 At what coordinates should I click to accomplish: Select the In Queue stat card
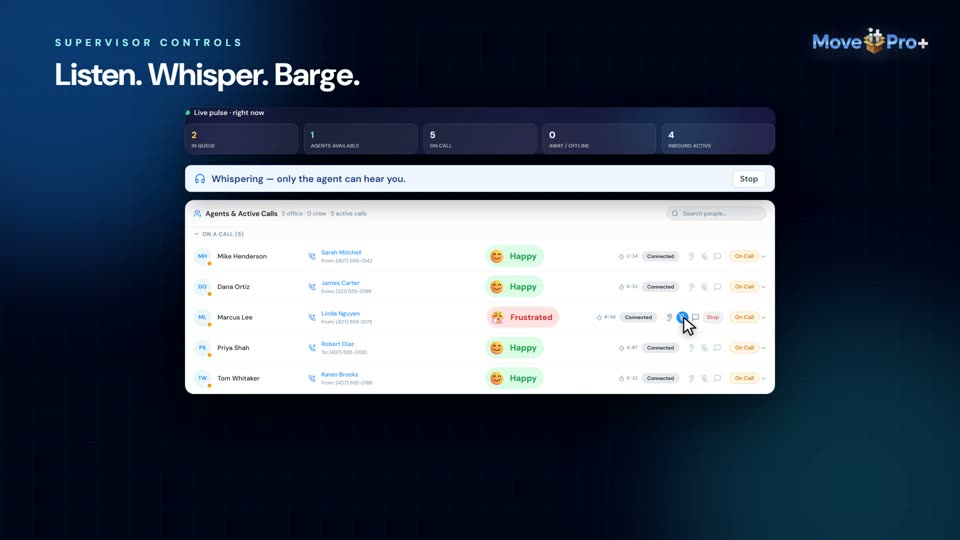(x=241, y=138)
